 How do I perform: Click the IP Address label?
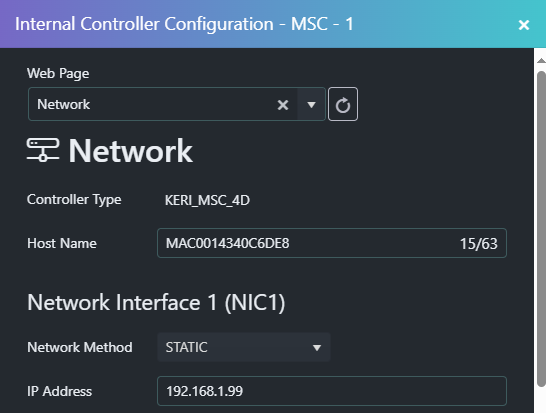[x=60, y=391]
